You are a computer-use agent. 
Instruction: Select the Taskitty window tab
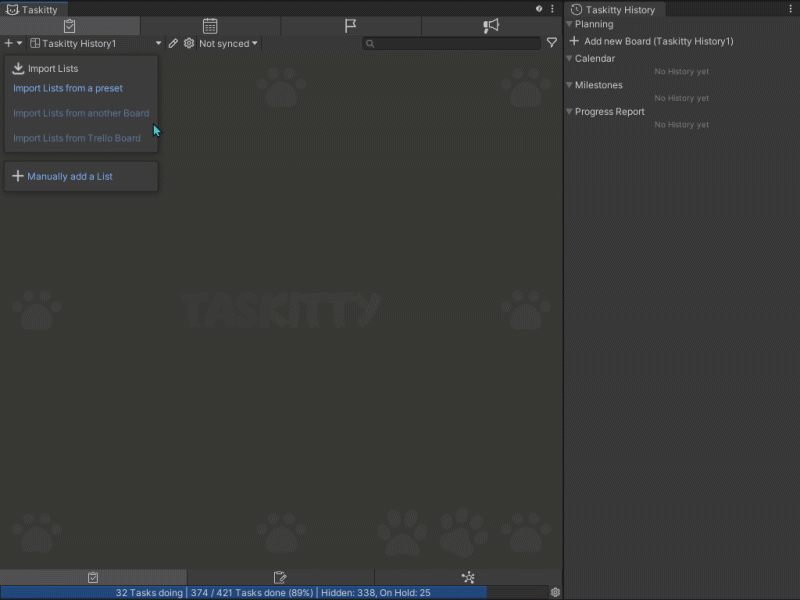tap(34, 9)
